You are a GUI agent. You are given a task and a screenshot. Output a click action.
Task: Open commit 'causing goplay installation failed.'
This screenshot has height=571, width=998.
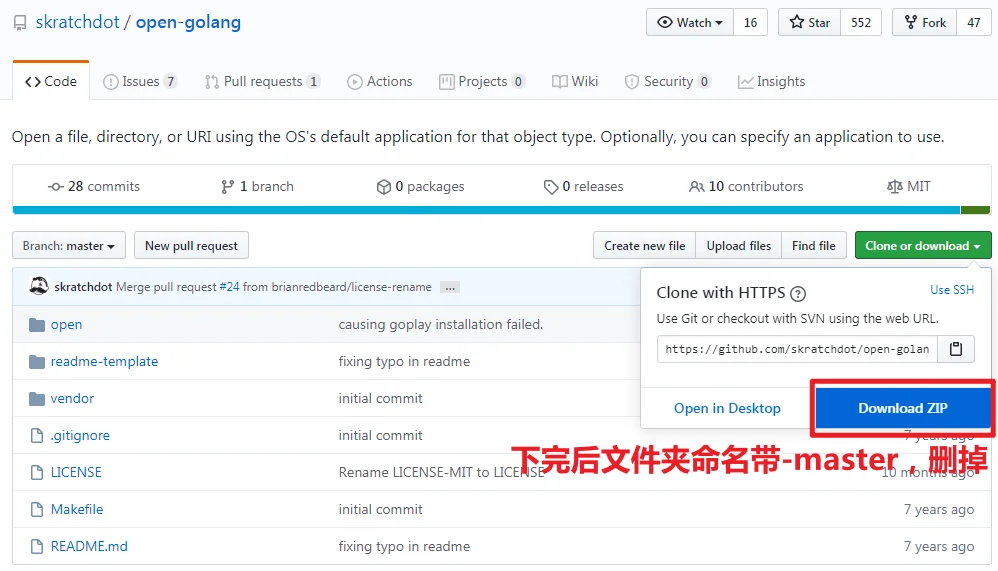click(440, 325)
